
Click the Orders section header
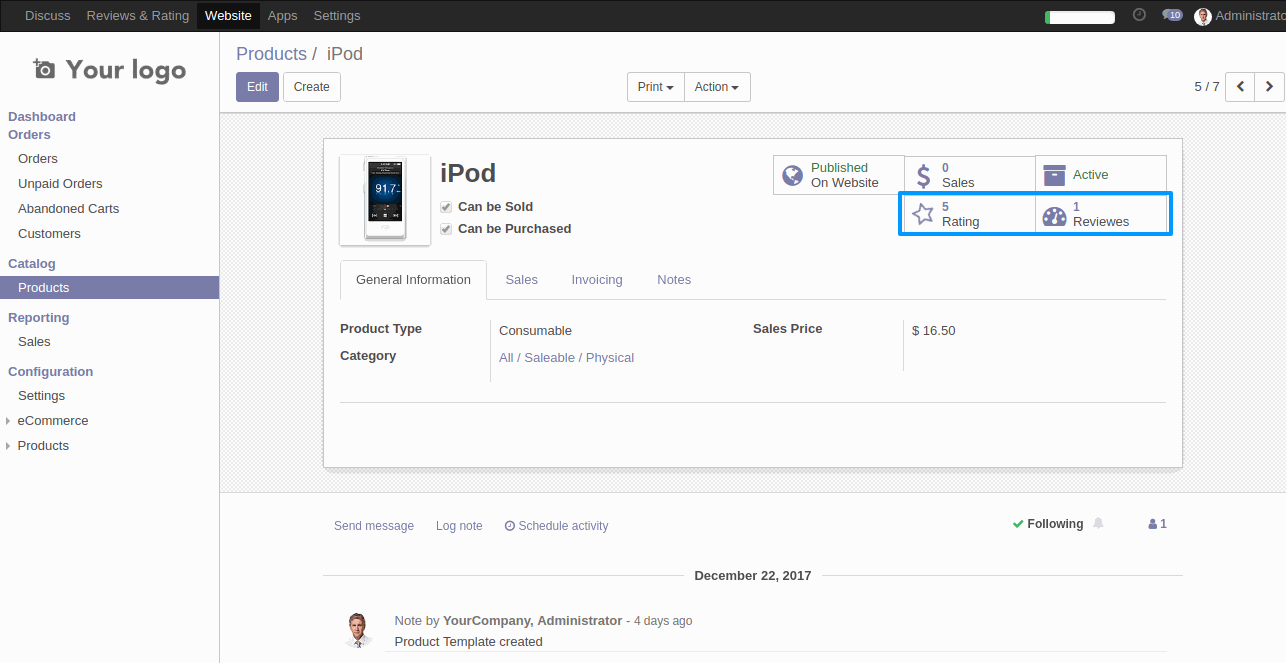[x=29, y=135]
